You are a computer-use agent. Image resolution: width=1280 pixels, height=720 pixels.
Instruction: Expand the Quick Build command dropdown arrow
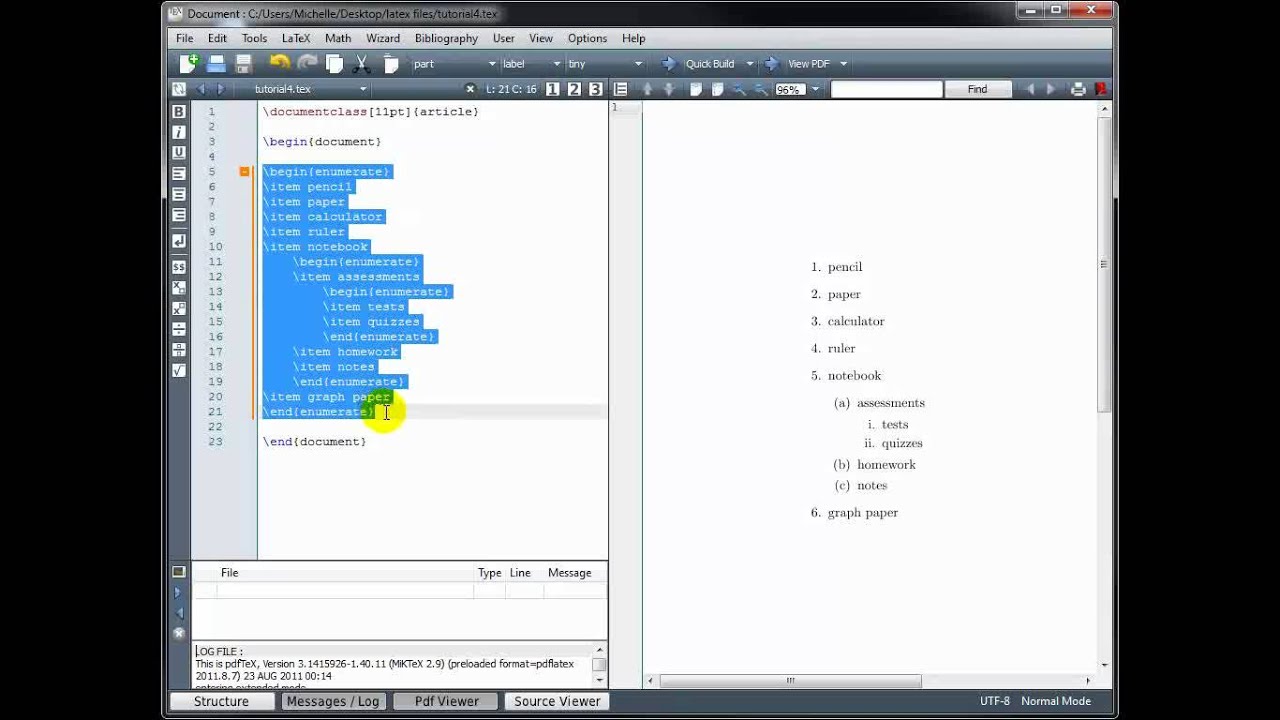click(749, 64)
